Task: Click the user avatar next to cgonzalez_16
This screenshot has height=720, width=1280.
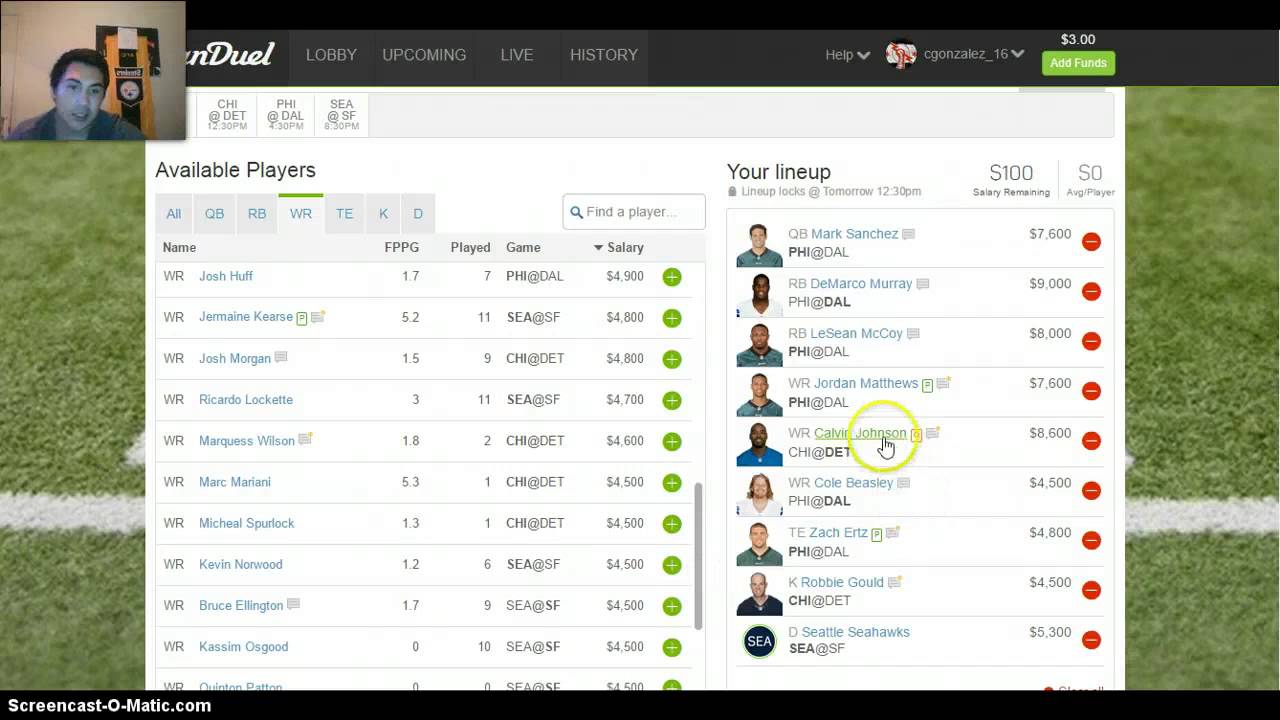Action: click(x=901, y=55)
